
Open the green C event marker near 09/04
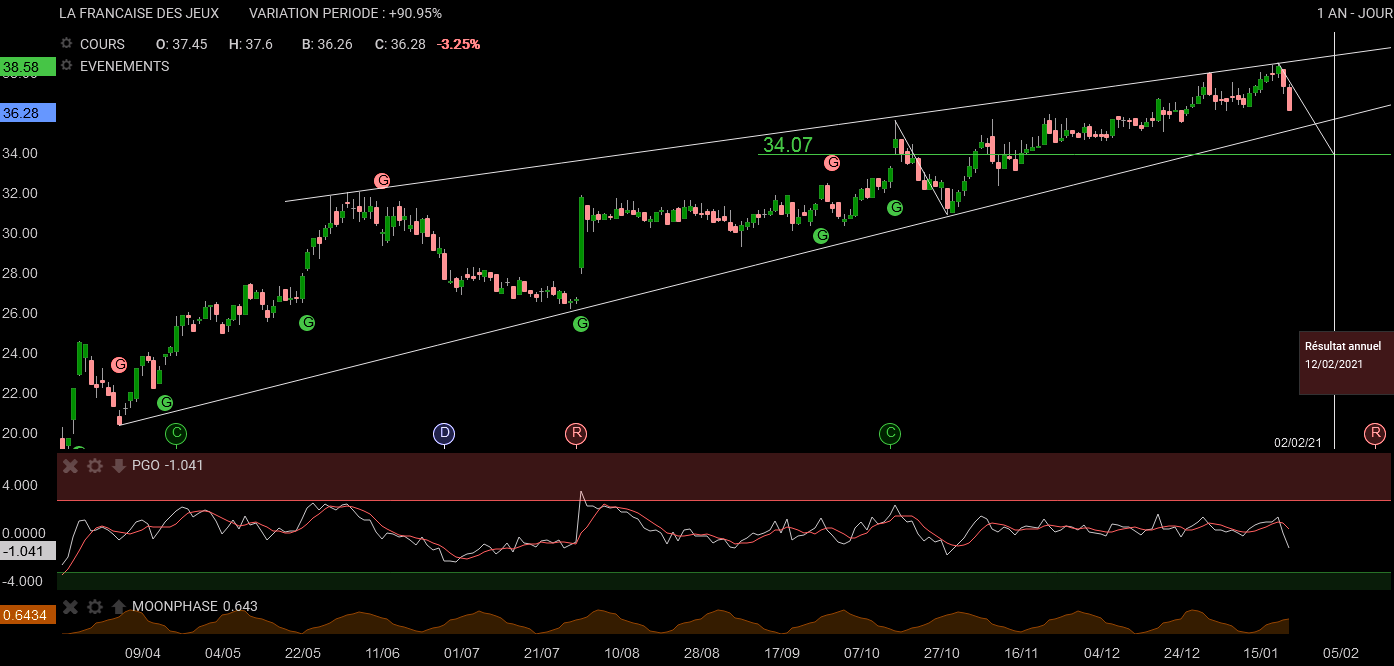[x=176, y=434]
